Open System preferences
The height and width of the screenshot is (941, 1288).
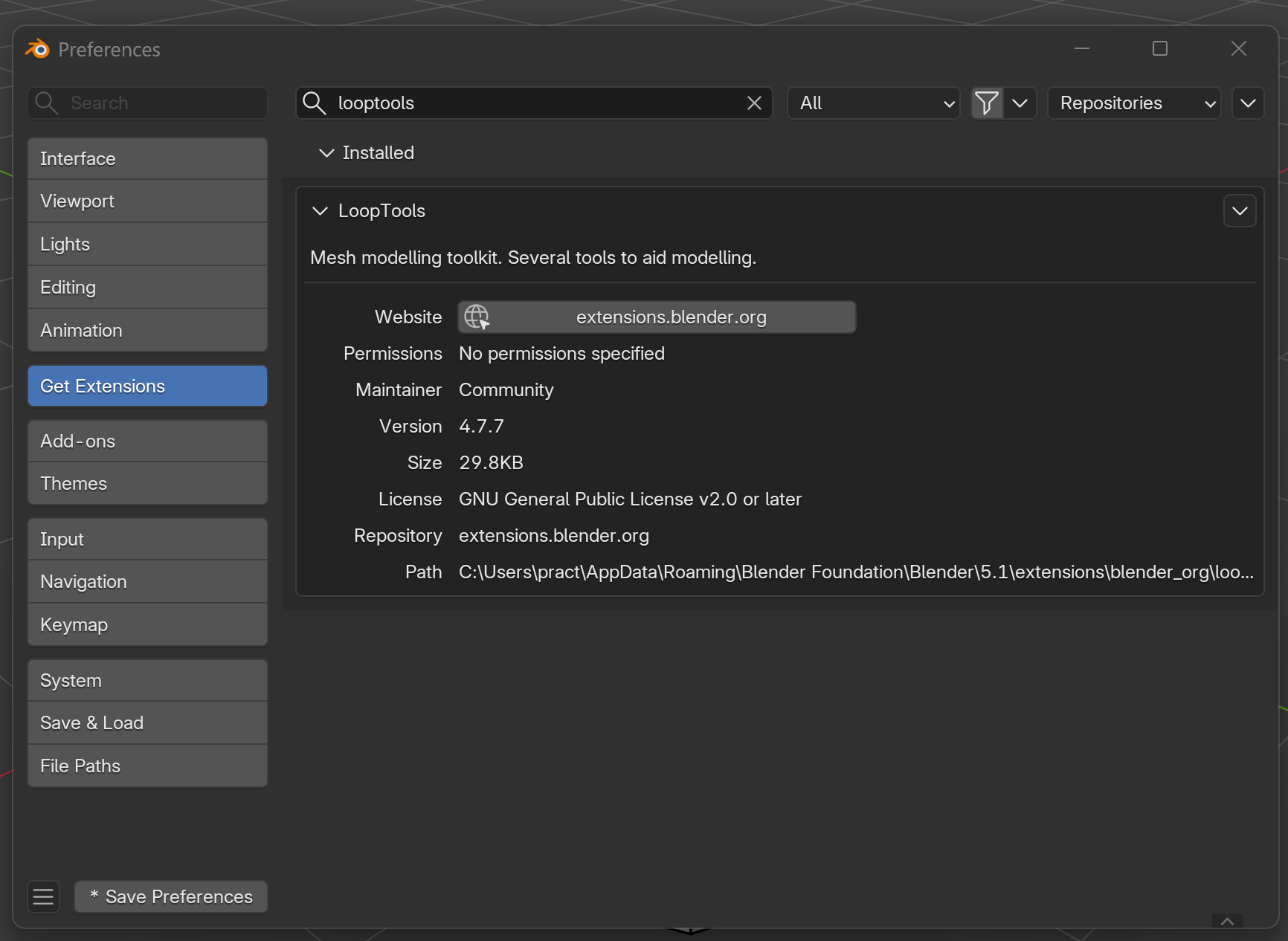[x=148, y=680]
